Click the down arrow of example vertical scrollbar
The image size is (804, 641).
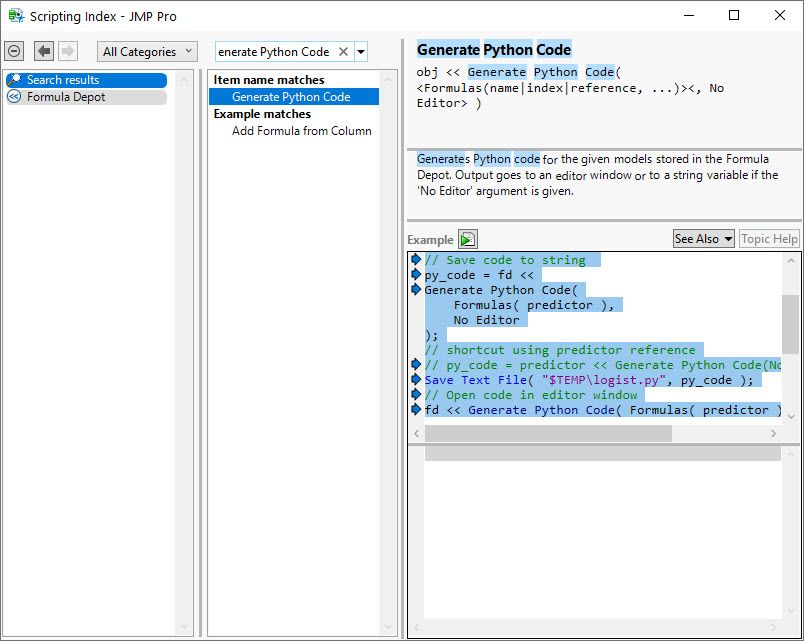pos(791,417)
